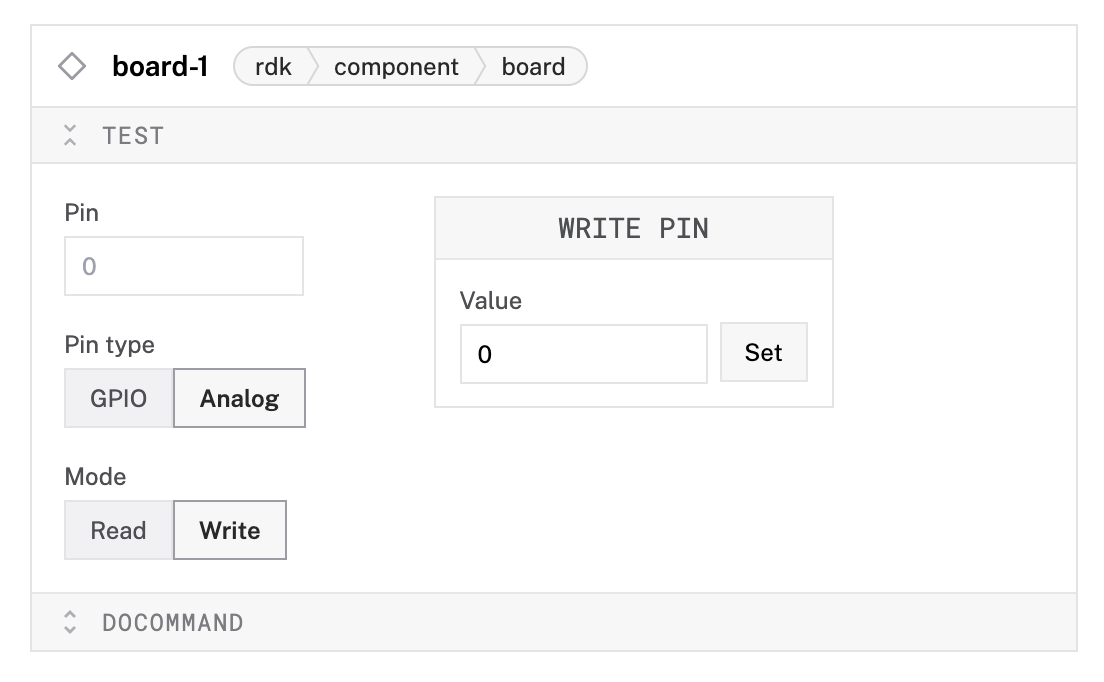Click the diamond icon beside board-1
The width and height of the screenshot is (1104, 682).
72,67
